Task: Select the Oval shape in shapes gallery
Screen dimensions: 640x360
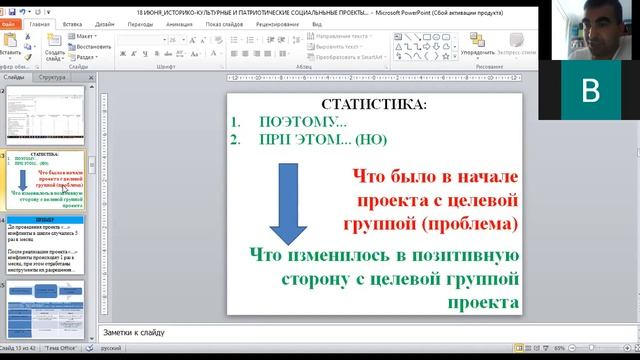Action: [436, 37]
